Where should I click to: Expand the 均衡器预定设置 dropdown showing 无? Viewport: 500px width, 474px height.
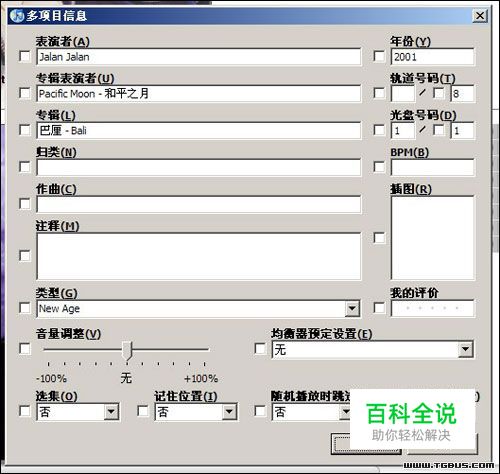[x=465, y=350]
